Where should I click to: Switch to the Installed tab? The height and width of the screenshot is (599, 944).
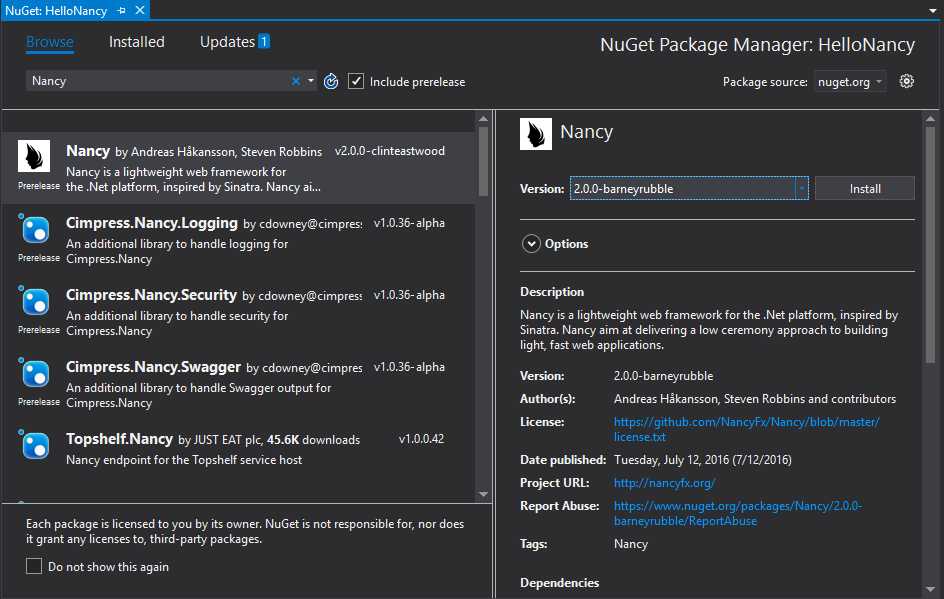(137, 42)
